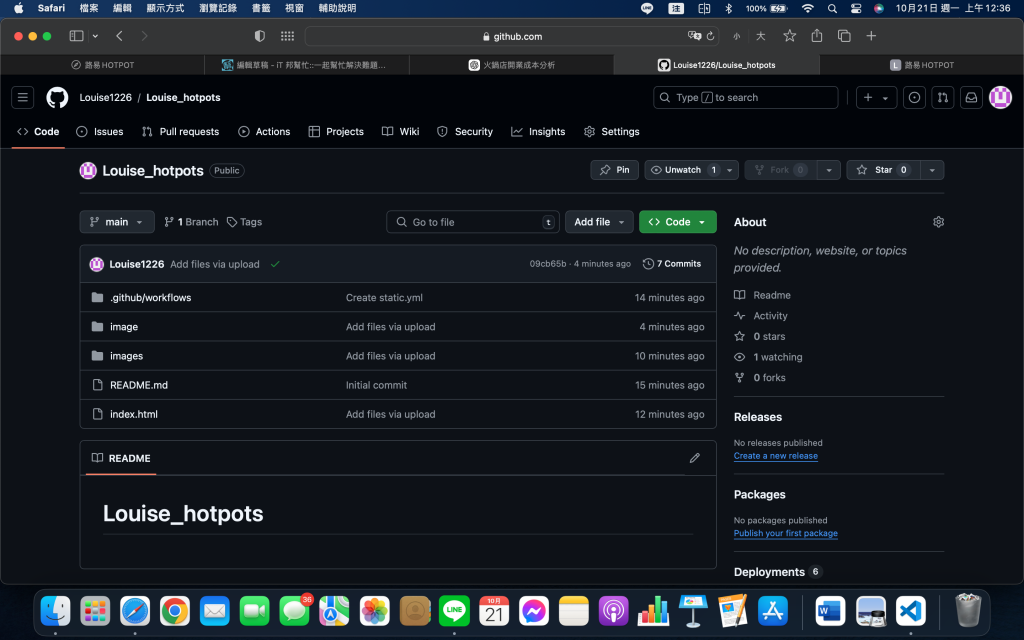Open the Initial commit message link
Screen dimensions: 1024x640
tap(376, 385)
